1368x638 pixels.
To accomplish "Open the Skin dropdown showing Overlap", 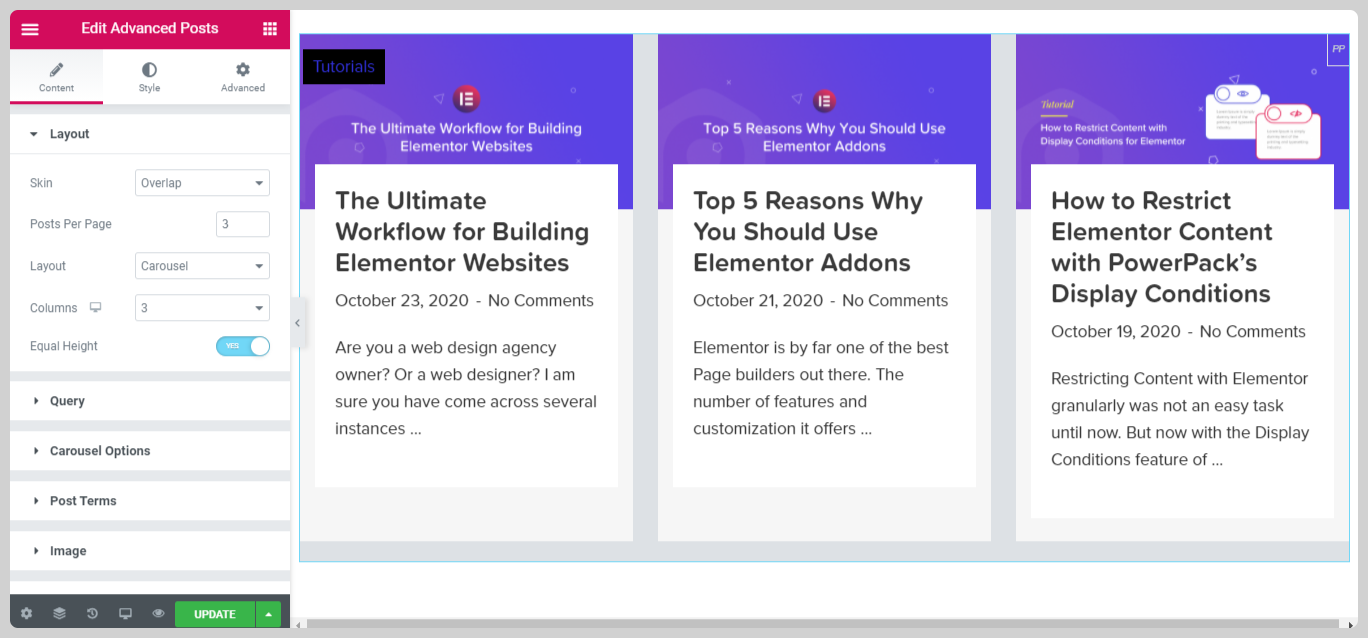I will 202,182.
